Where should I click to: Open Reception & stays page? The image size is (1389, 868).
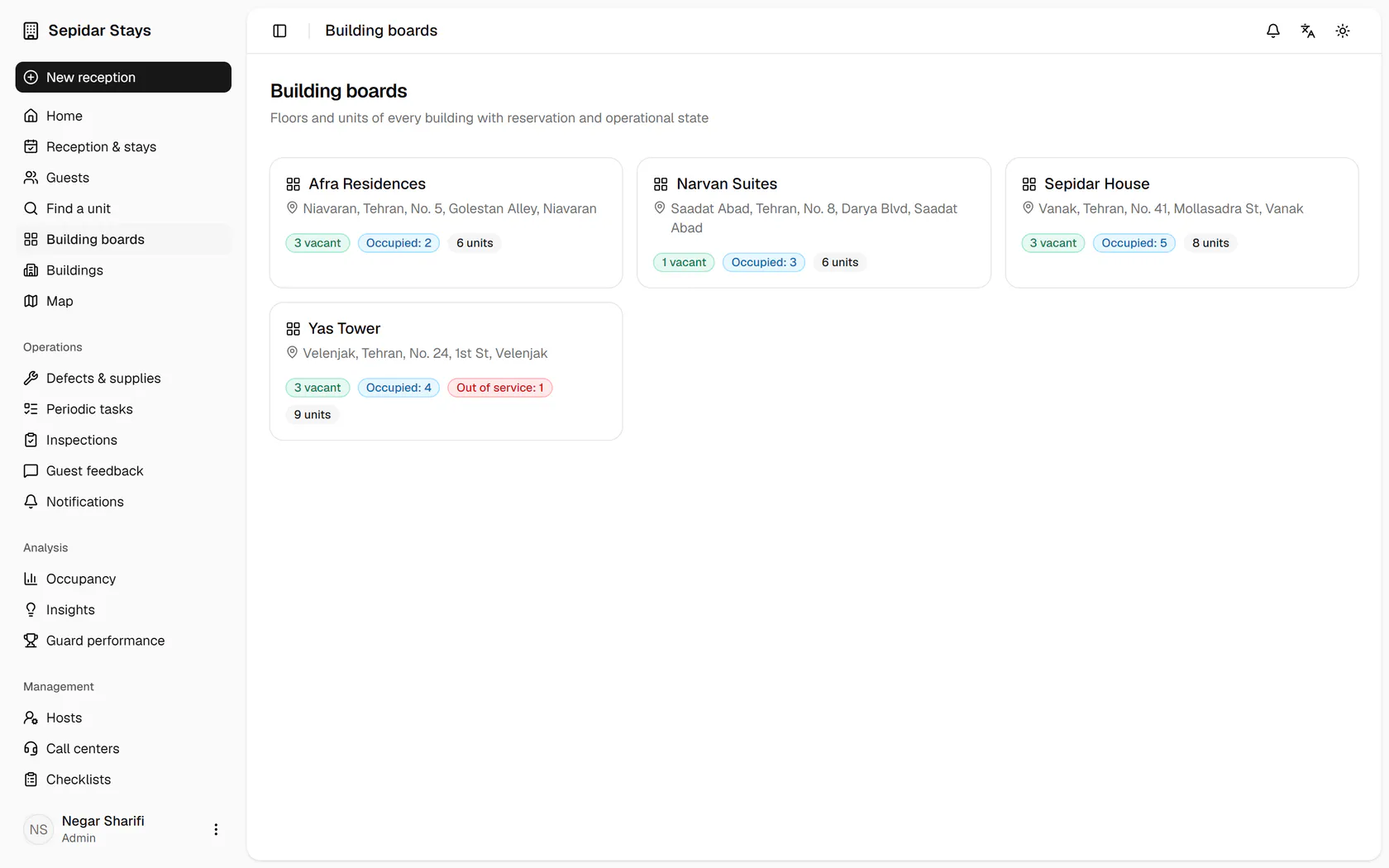point(123,146)
